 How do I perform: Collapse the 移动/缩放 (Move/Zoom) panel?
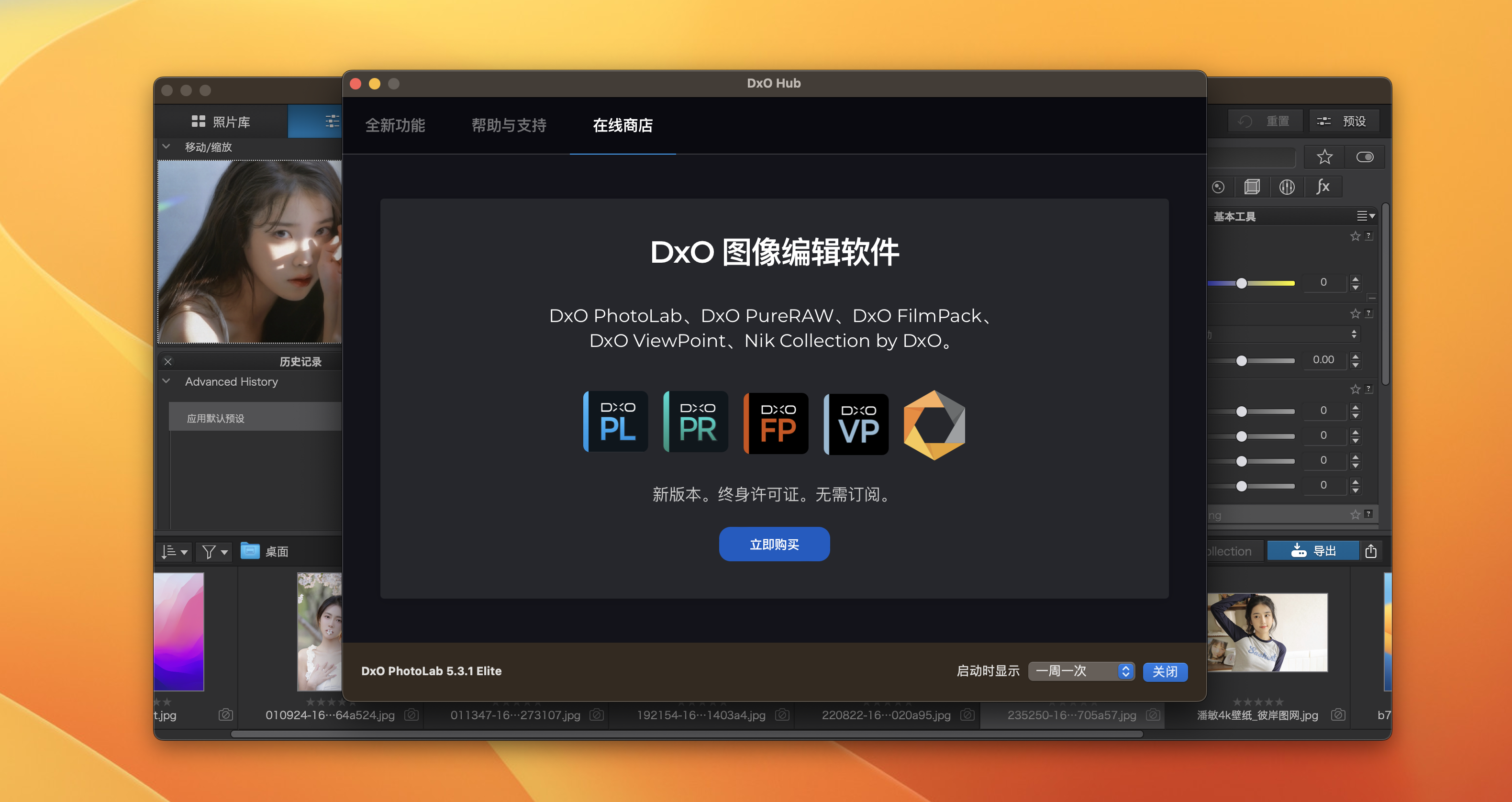click(x=167, y=147)
